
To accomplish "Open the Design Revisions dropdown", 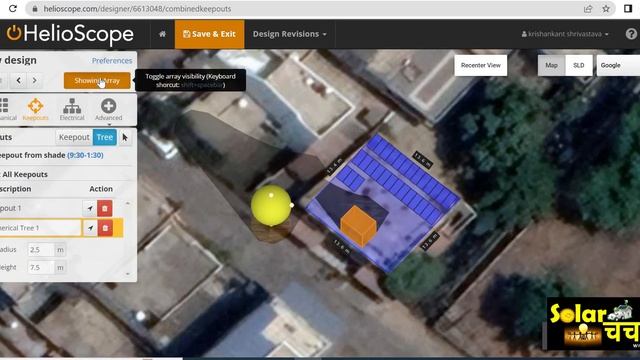I will pyautogui.click(x=289, y=34).
